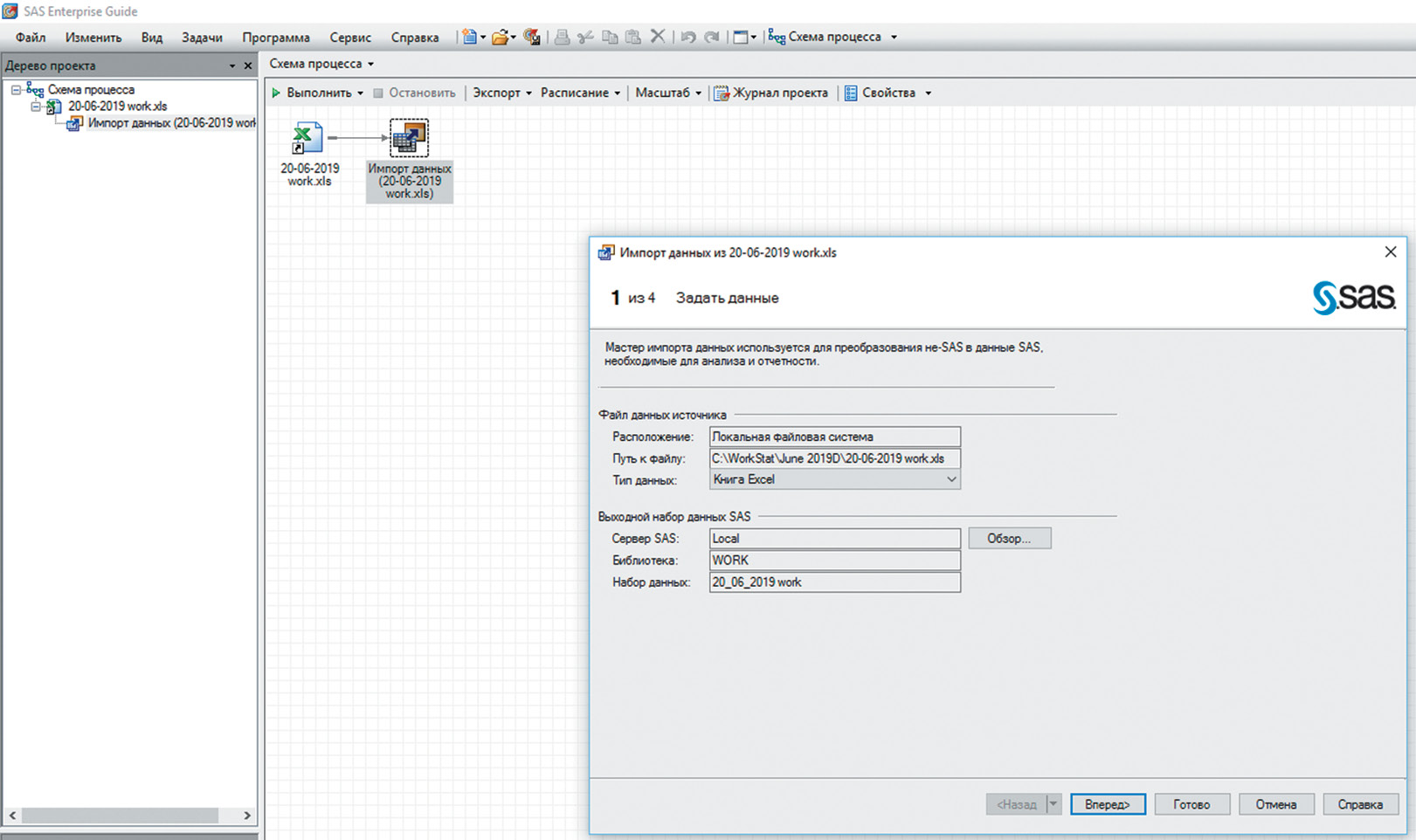This screenshot has width=1416, height=840.
Task: Click the Набор данных field
Action: (834, 582)
